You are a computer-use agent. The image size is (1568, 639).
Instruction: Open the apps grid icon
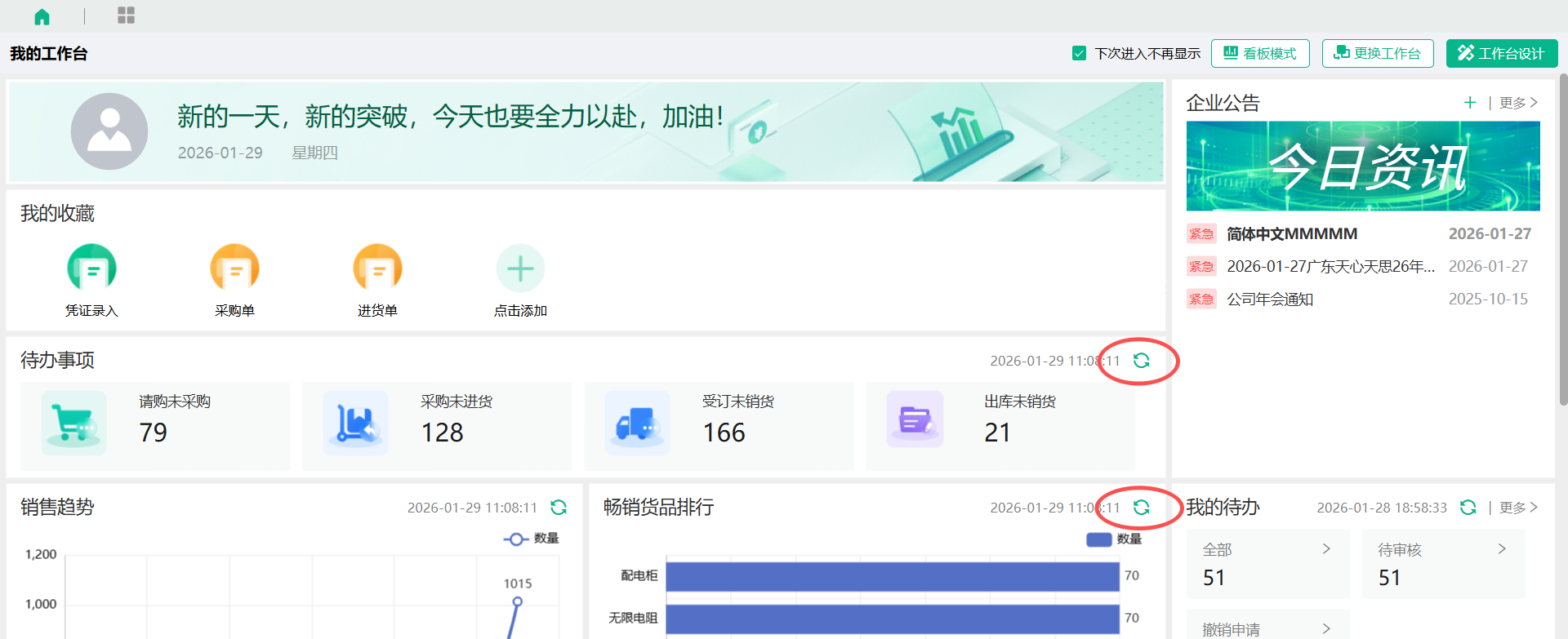coord(126,16)
